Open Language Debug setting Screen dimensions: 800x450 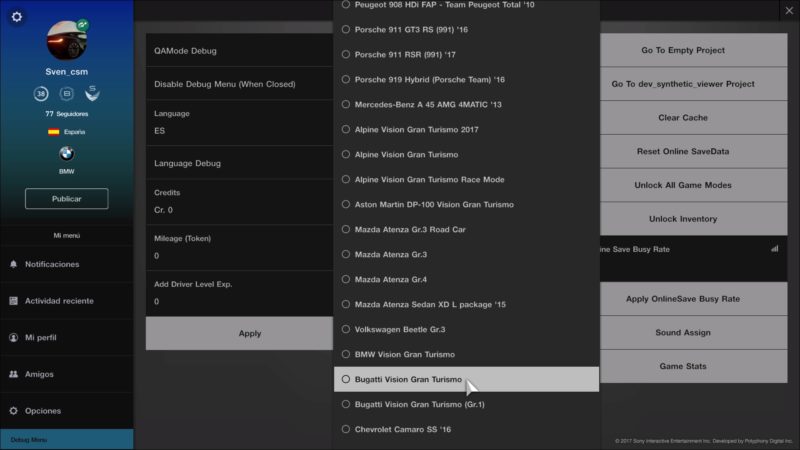(x=239, y=163)
